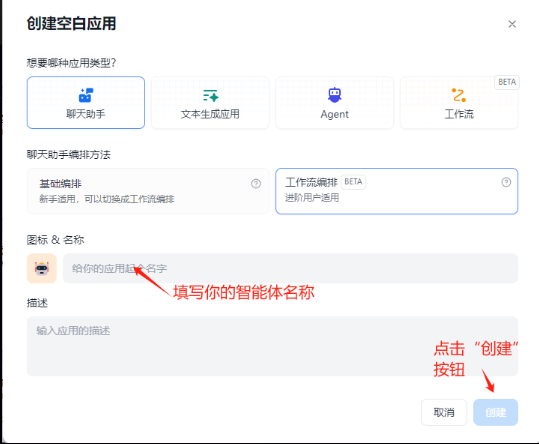Click BETA badge on 工作流 card
The image size is (539, 444).
pos(507,82)
